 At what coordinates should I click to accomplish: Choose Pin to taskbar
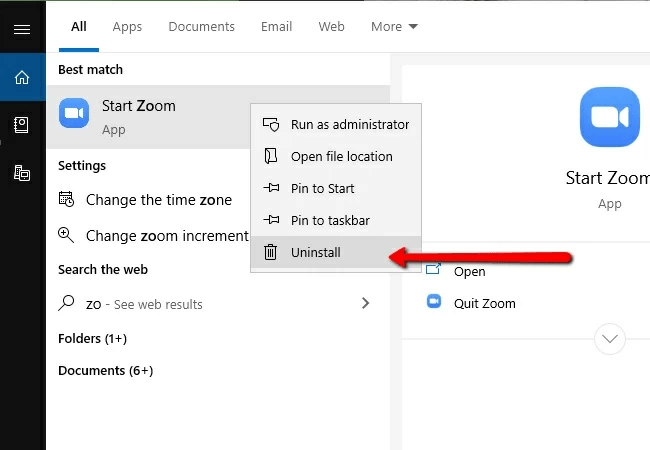pos(336,220)
